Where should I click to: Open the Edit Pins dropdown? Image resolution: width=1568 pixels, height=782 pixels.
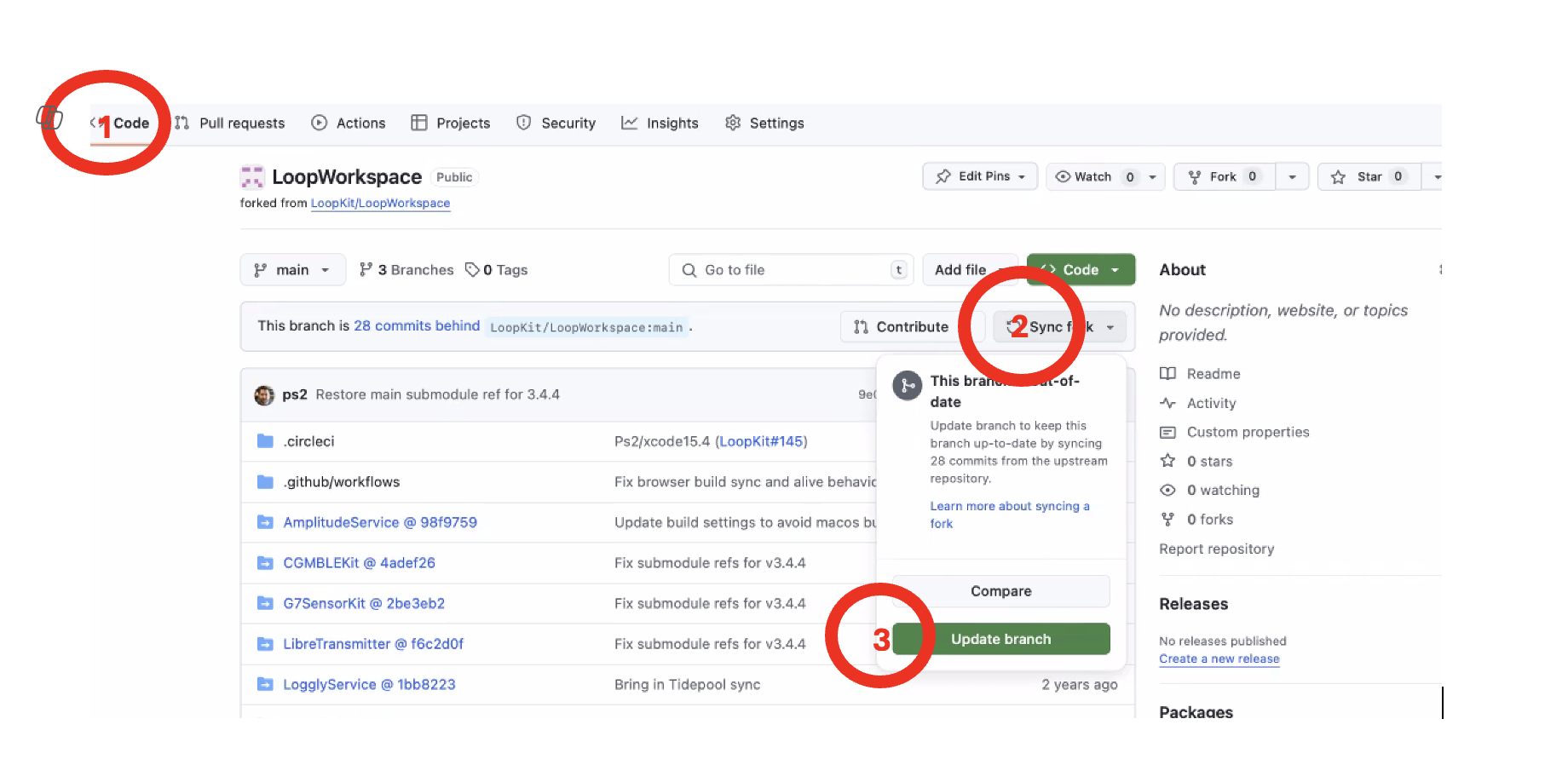coord(980,176)
